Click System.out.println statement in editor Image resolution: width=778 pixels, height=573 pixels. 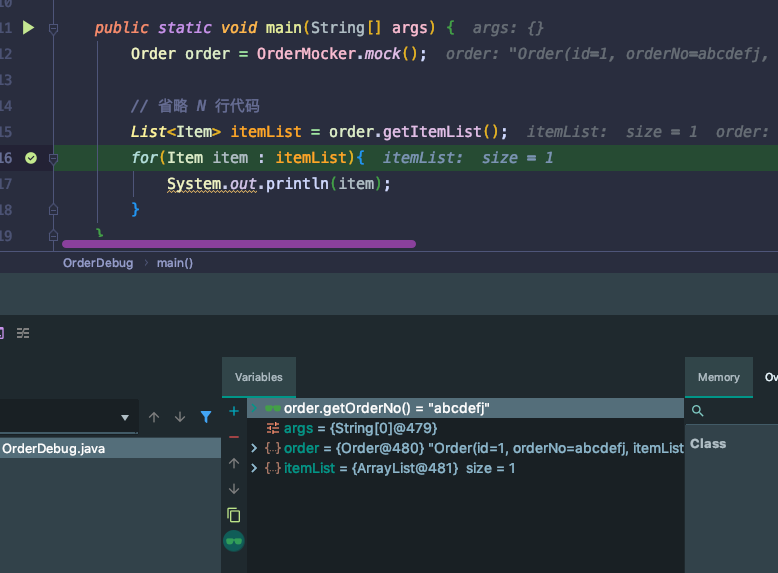point(279,184)
